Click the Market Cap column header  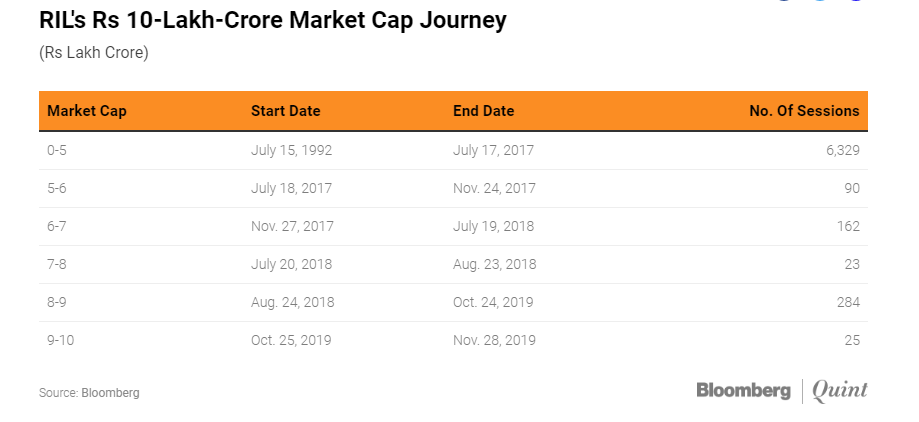[86, 111]
